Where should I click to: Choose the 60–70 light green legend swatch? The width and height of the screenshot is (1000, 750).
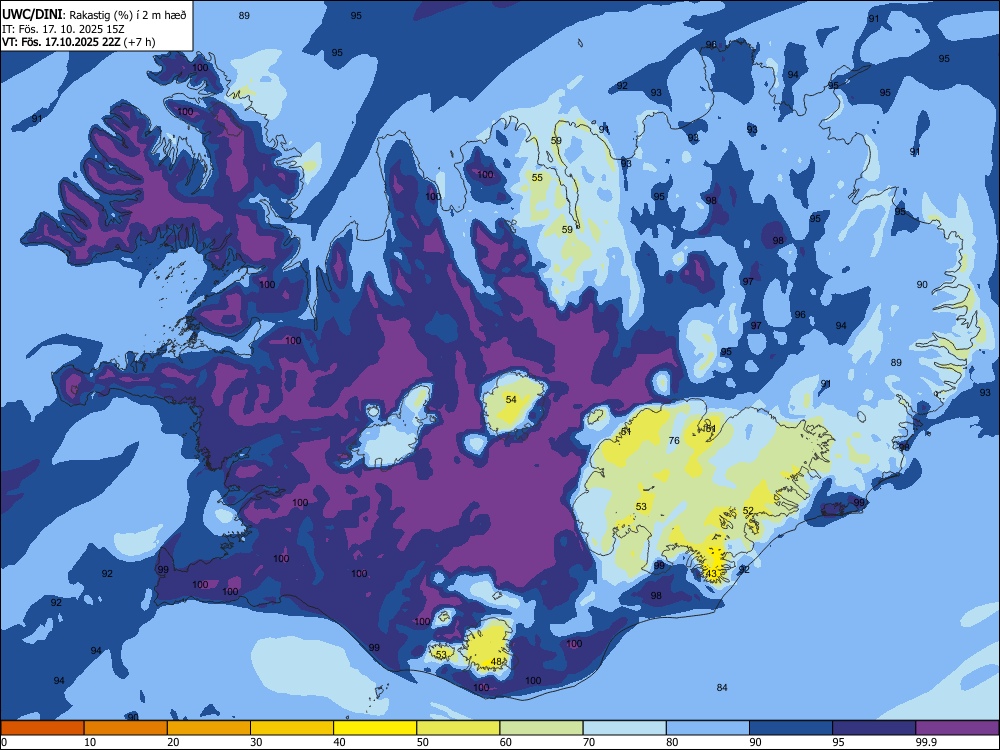pos(541,728)
